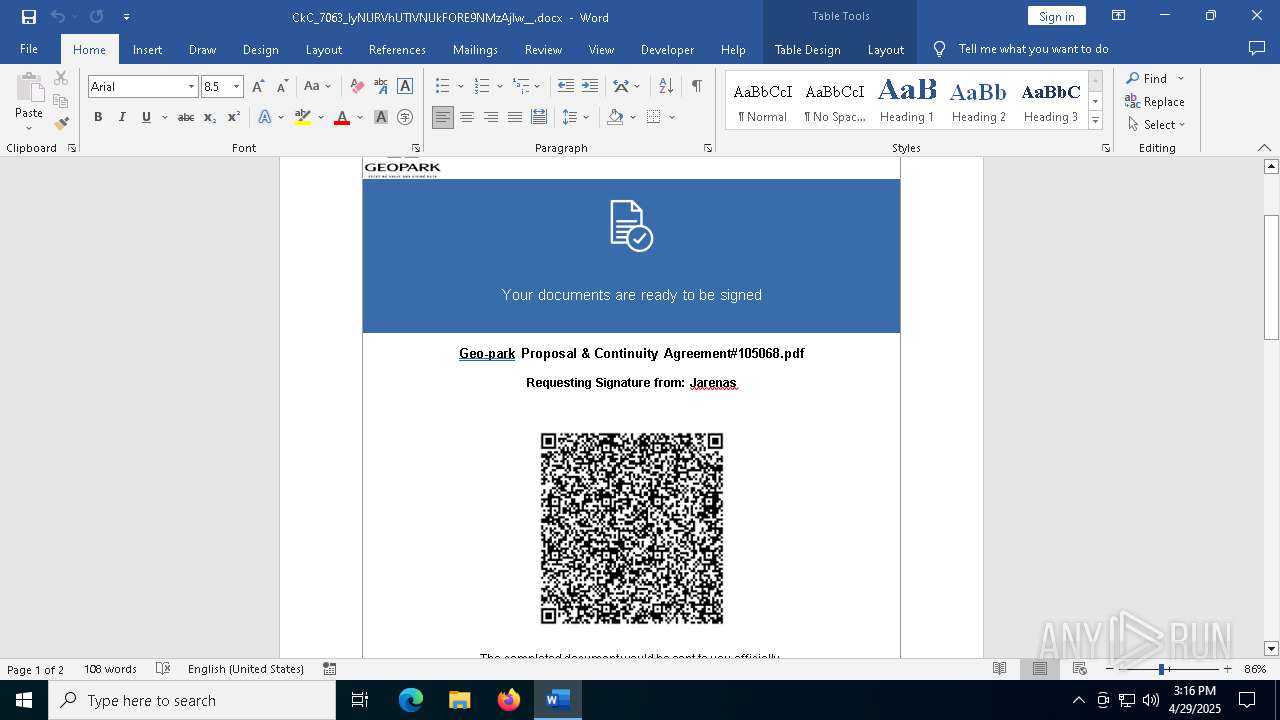Open the Table Design tab
This screenshot has height=720, width=1280.
(807, 49)
